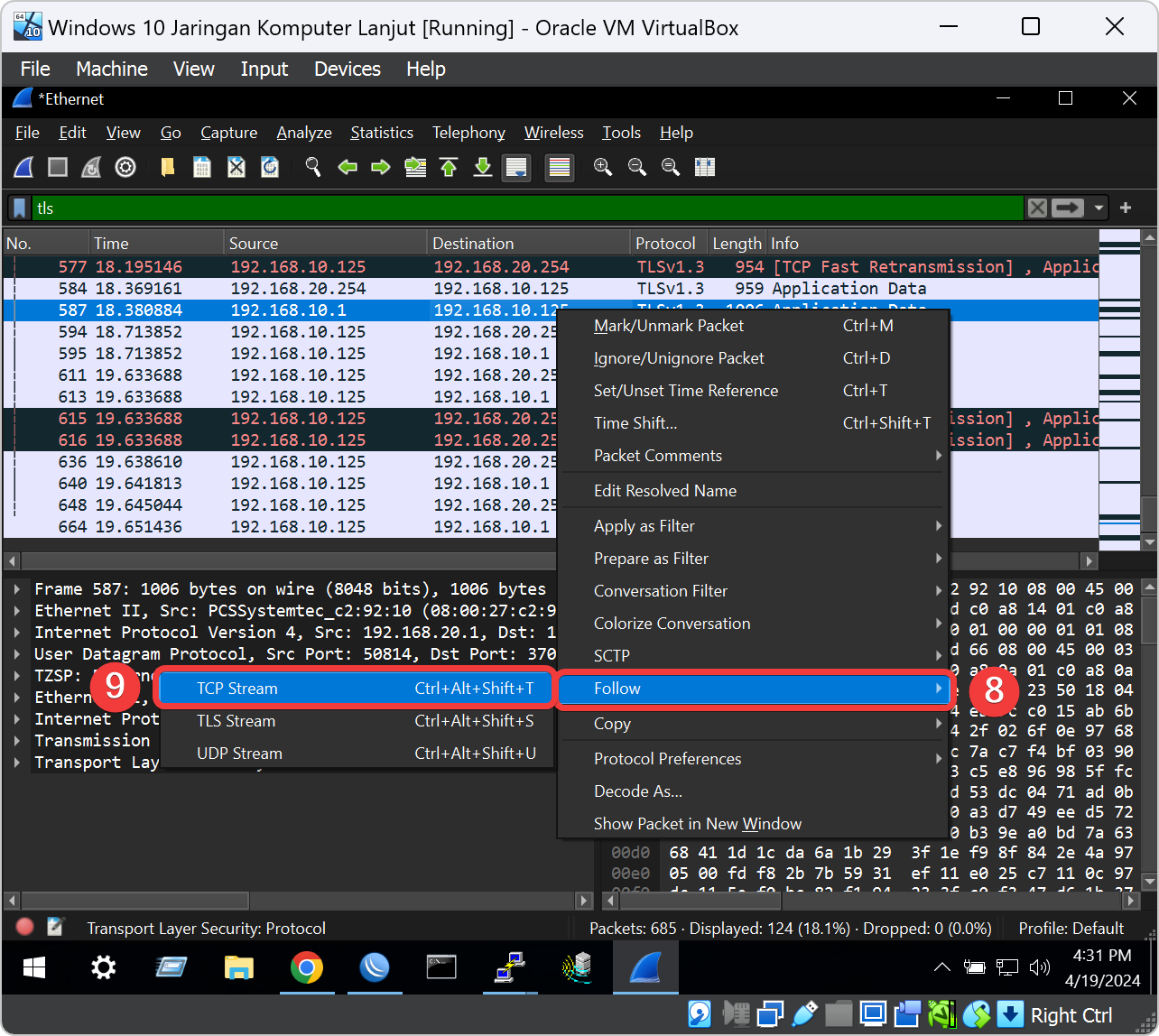This screenshot has height=1036, width=1159.
Task: Go back in packet history
Action: click(348, 167)
